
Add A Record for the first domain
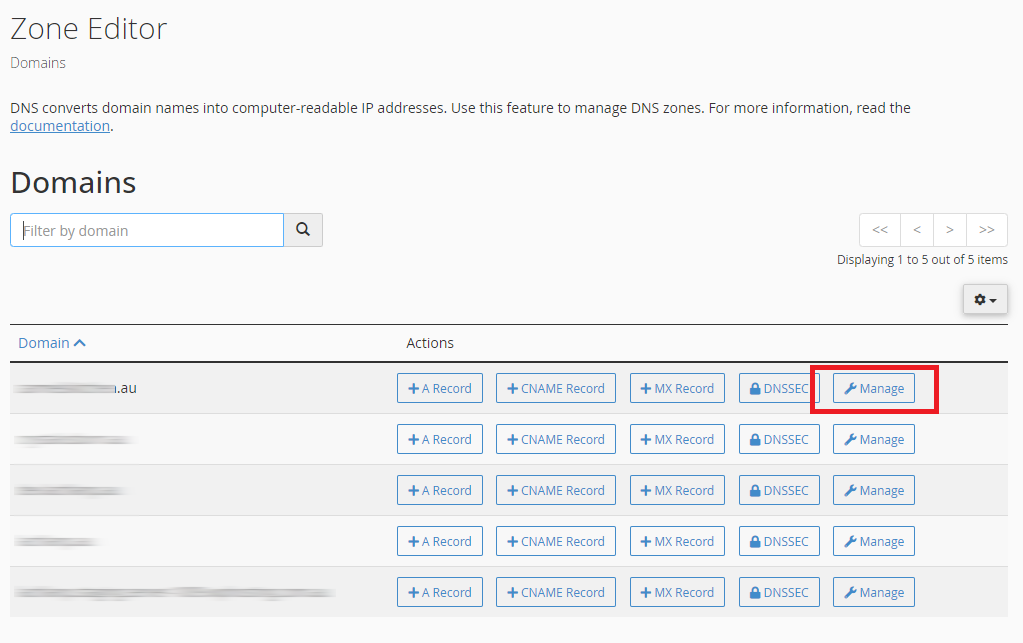tap(440, 389)
